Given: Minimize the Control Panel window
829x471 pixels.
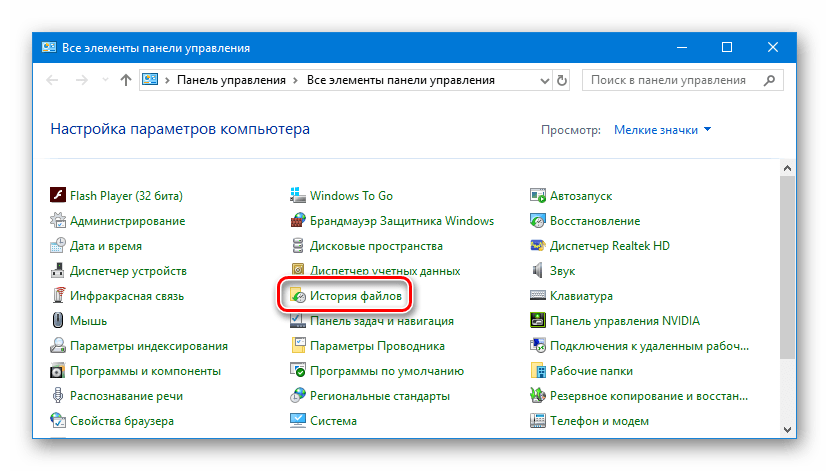Looking at the screenshot, I should tap(682, 47).
